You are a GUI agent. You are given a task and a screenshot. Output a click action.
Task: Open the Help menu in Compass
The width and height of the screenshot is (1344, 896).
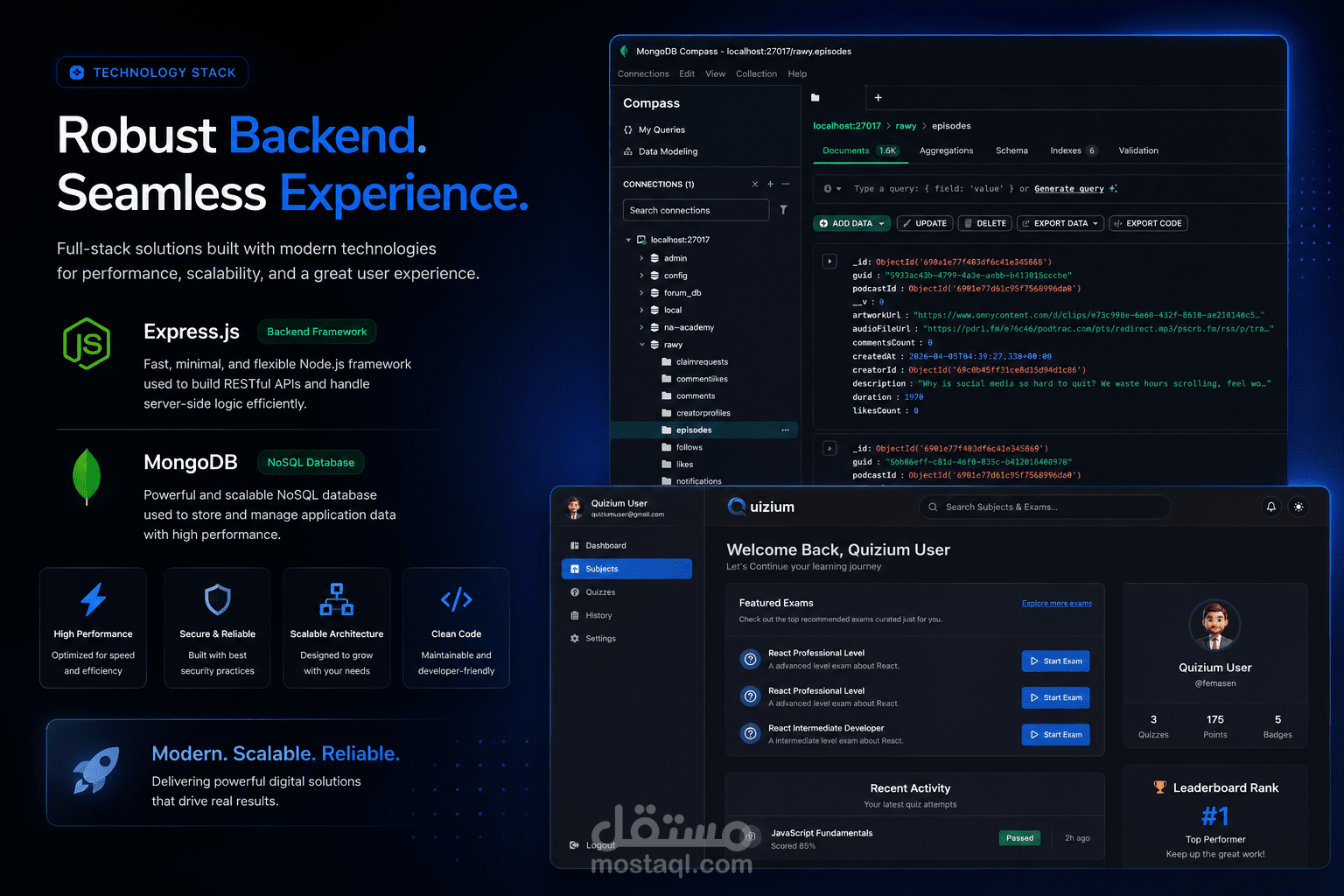click(x=797, y=74)
